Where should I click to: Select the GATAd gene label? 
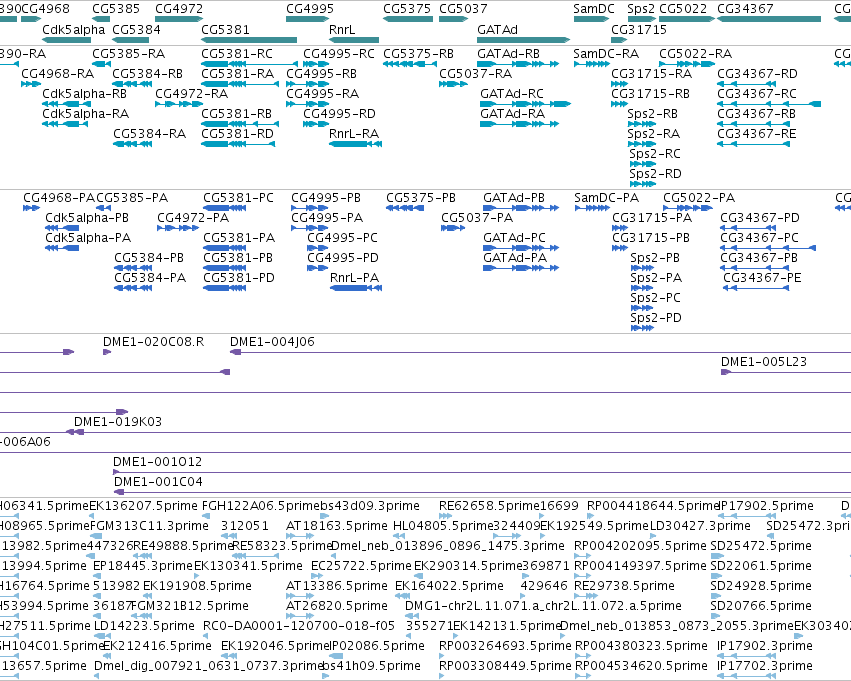497,29
